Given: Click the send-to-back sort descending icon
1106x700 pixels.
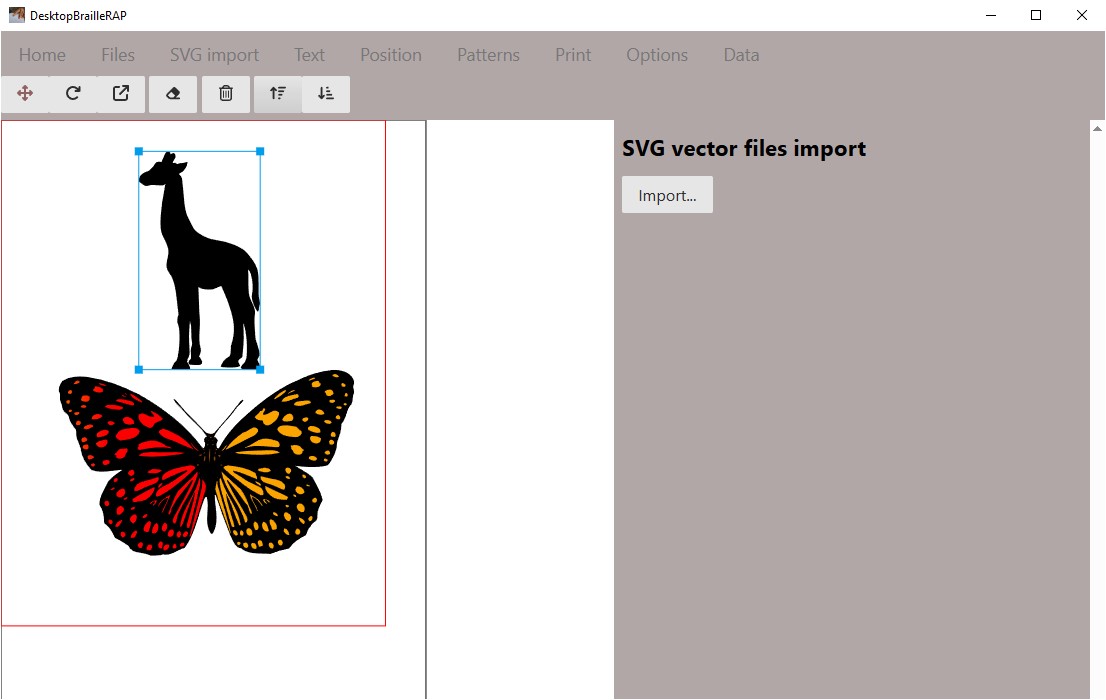Looking at the screenshot, I should tap(326, 94).
